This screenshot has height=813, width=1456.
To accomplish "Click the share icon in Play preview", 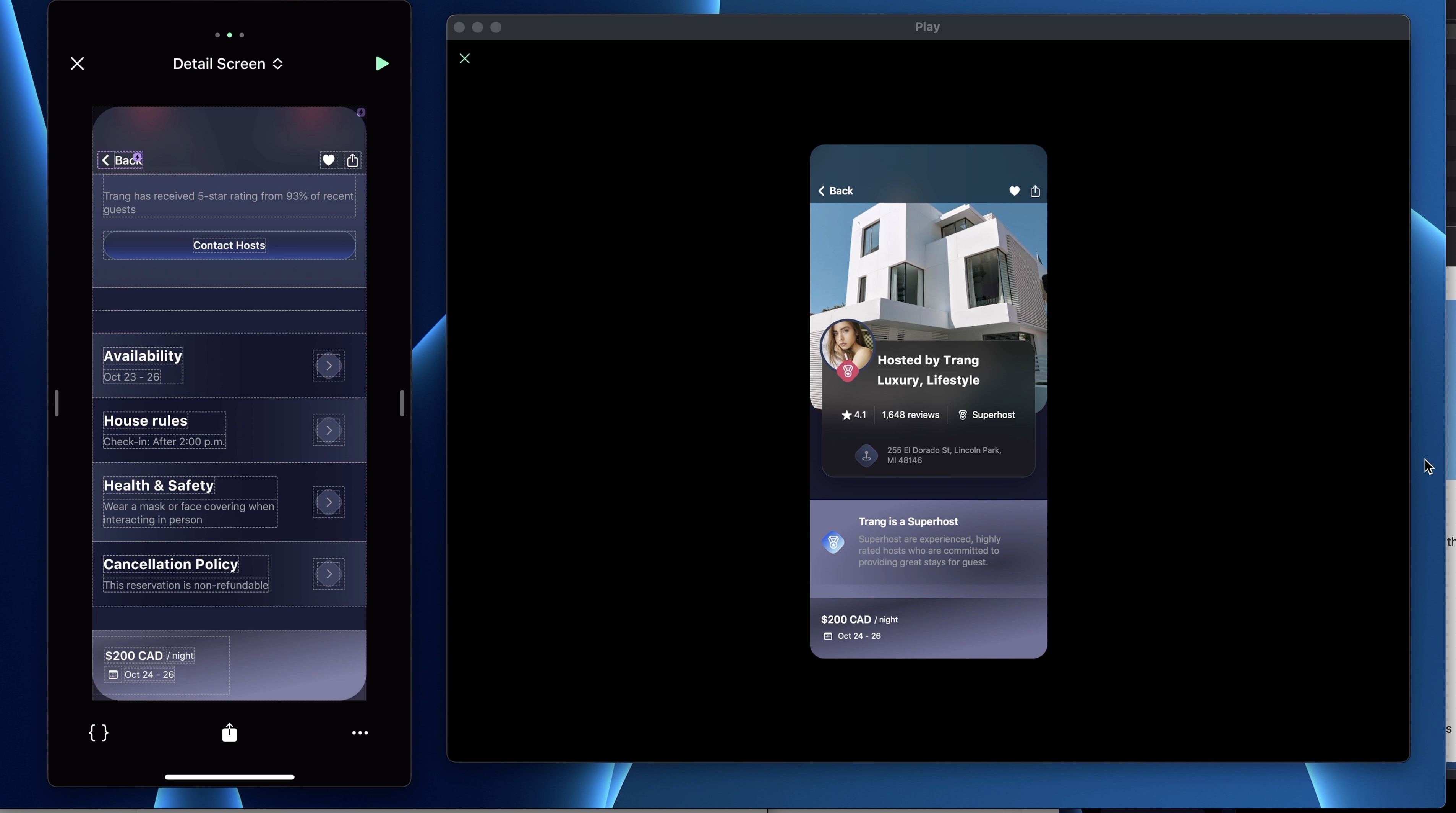I will click(1035, 191).
